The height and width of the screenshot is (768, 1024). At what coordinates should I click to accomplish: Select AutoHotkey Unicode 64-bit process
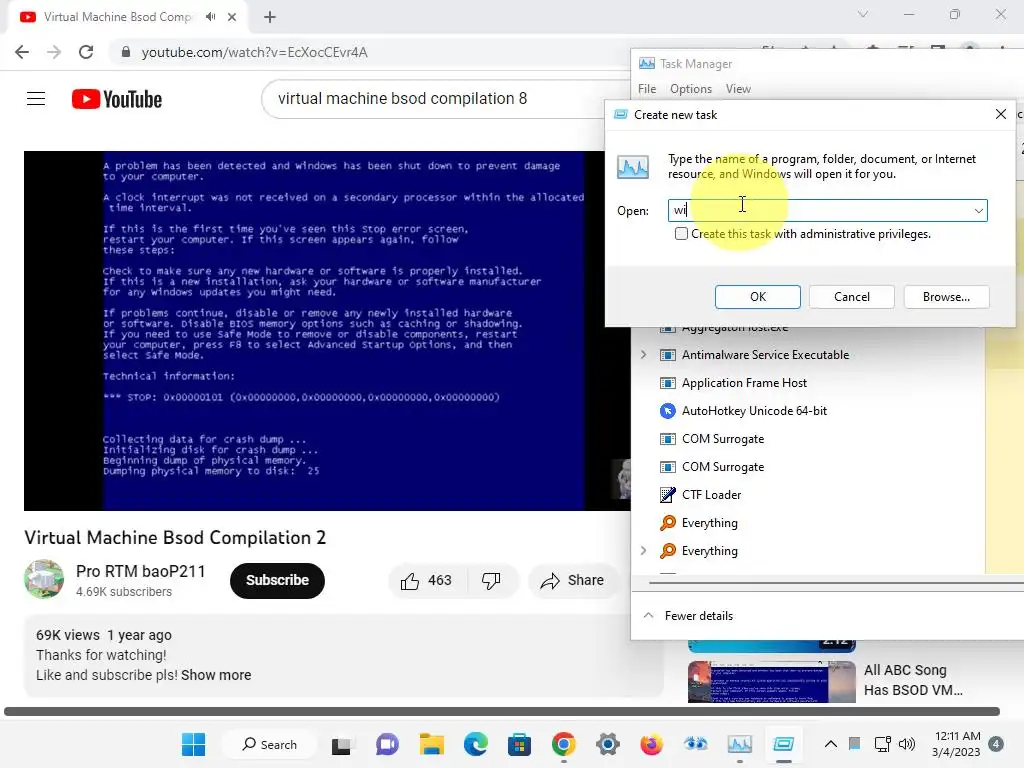(810, 411)
